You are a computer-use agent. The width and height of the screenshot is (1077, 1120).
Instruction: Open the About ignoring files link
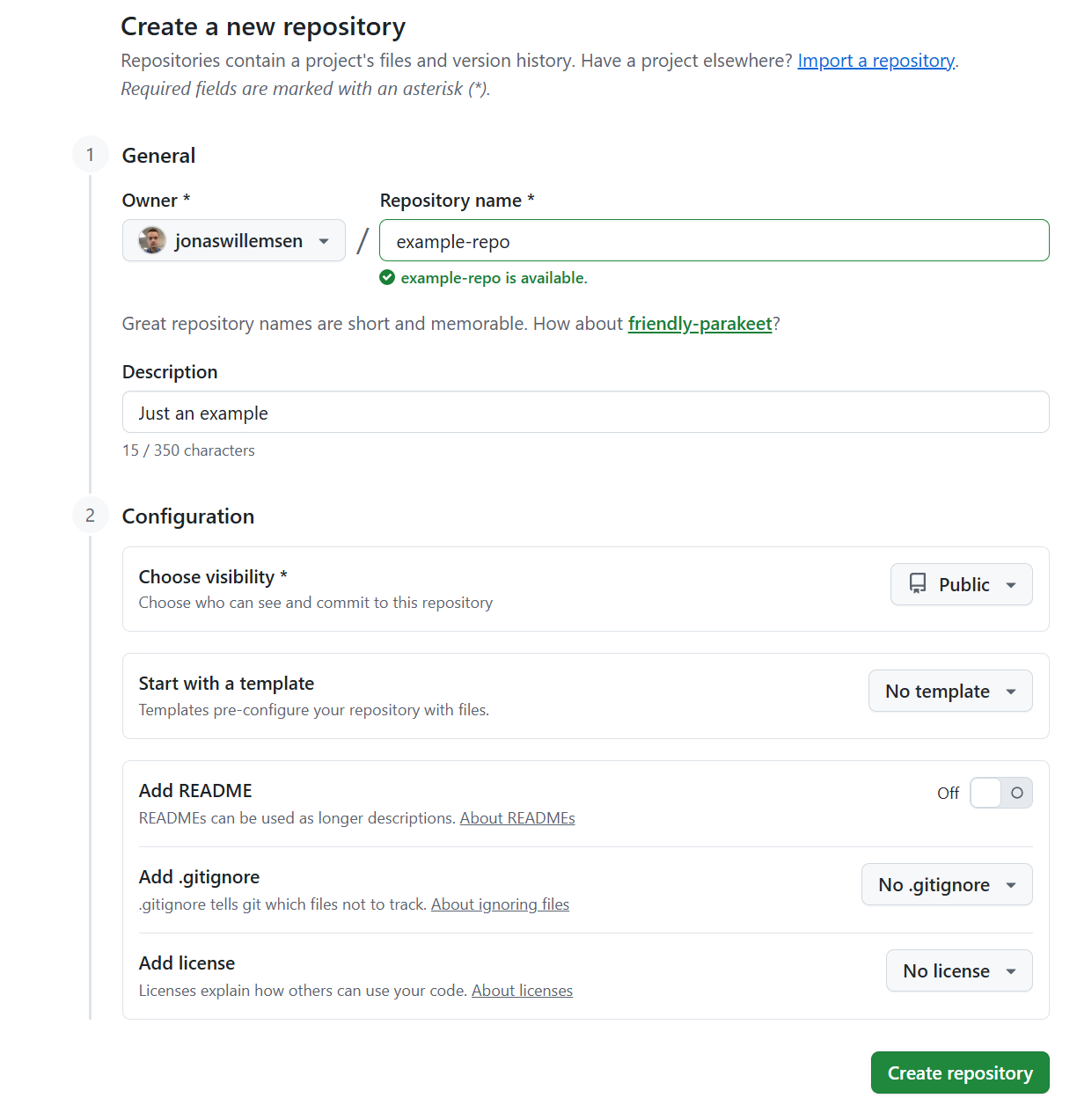tap(500, 904)
